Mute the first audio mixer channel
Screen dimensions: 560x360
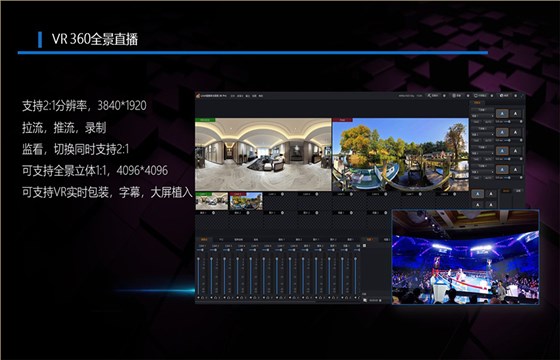point(199,297)
